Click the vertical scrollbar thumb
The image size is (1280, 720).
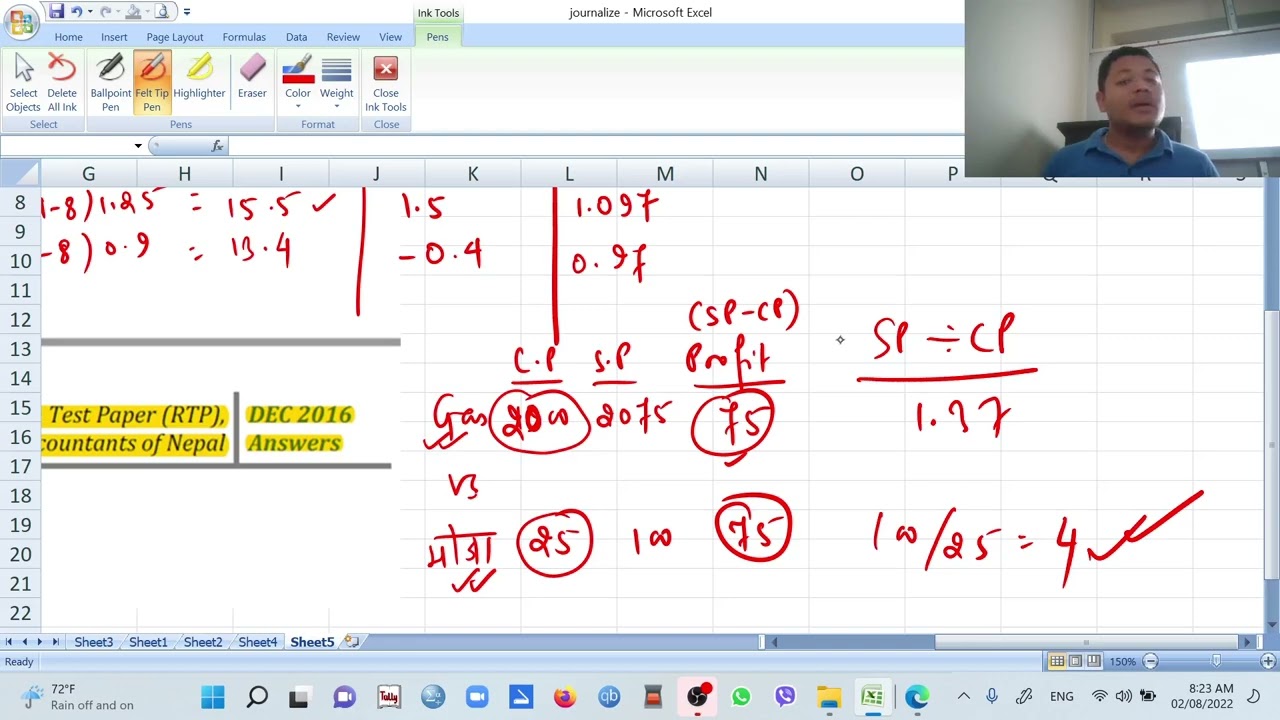(x=1272, y=445)
